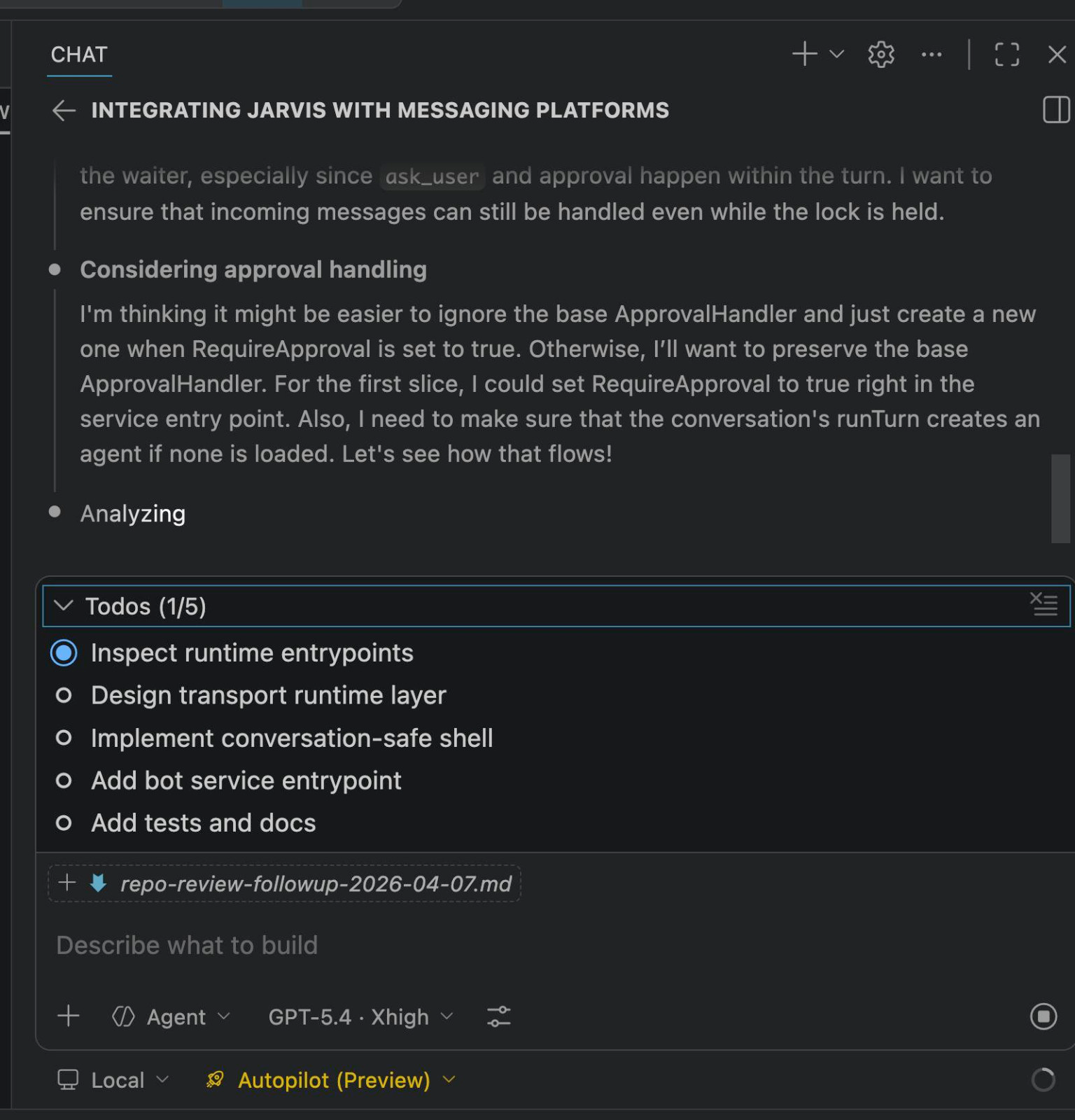Add context with the bottom plus icon
Viewport: 1075px width, 1120px height.
[x=69, y=1016]
